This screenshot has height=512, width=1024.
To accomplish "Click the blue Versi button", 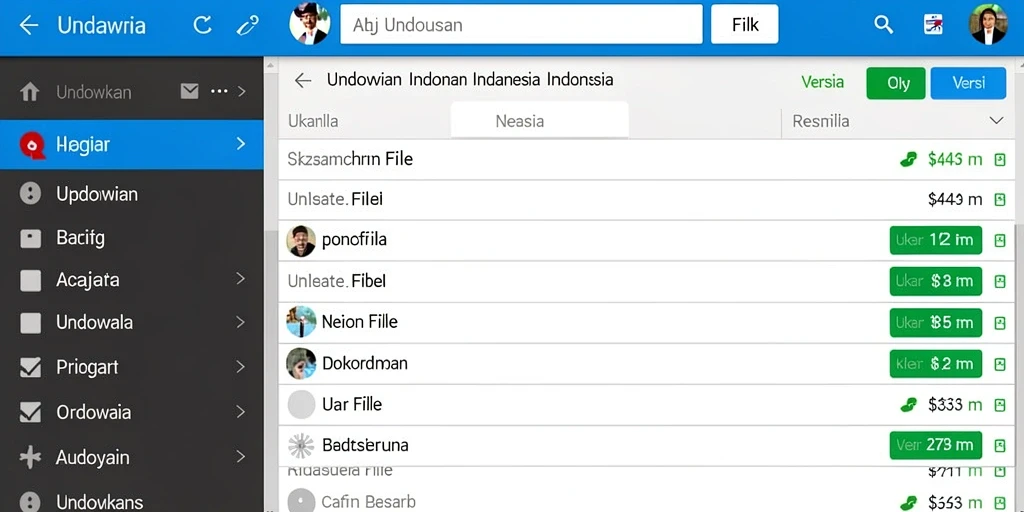I will (968, 84).
